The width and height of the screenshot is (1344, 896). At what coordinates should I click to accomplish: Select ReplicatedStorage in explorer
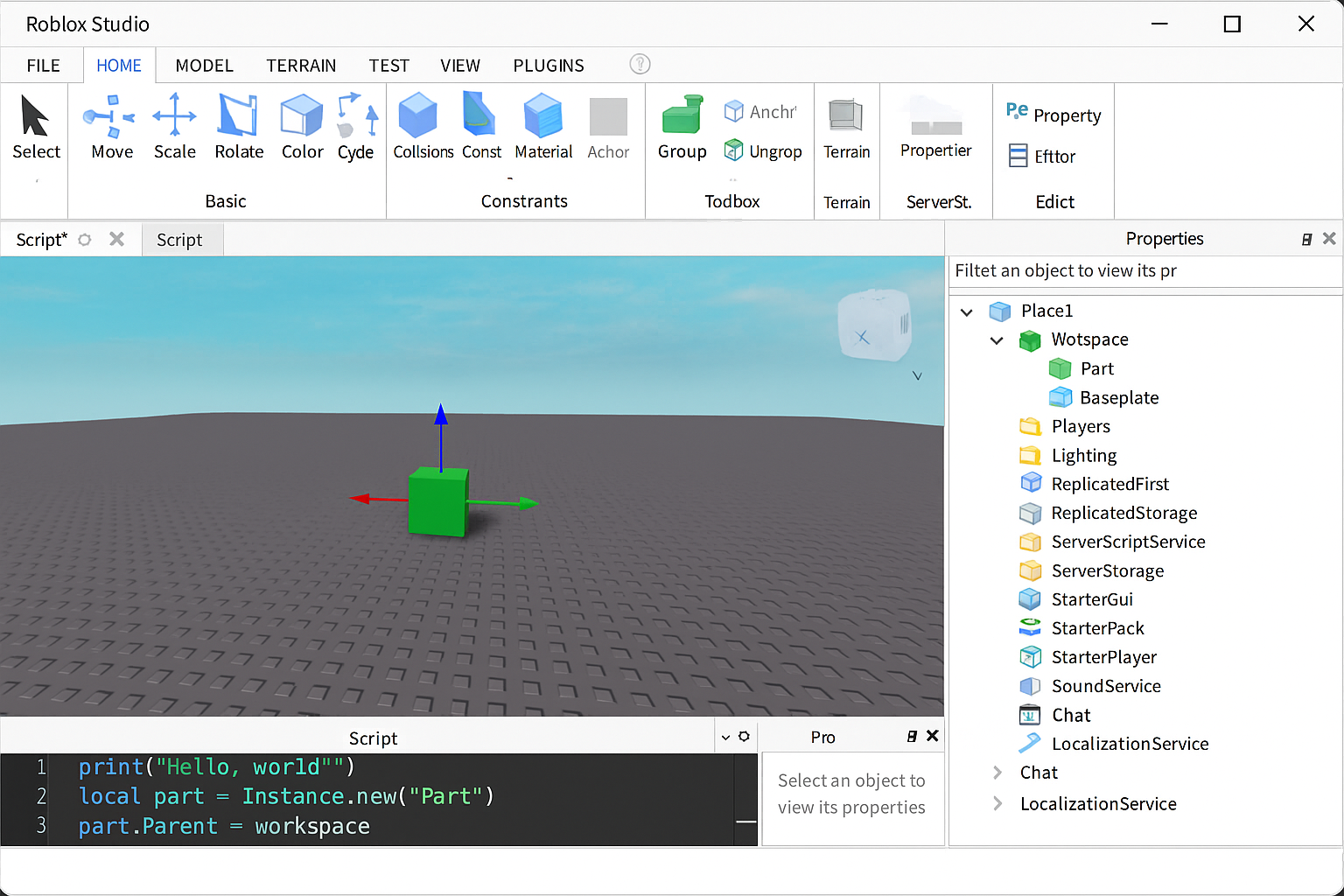click(1109, 513)
